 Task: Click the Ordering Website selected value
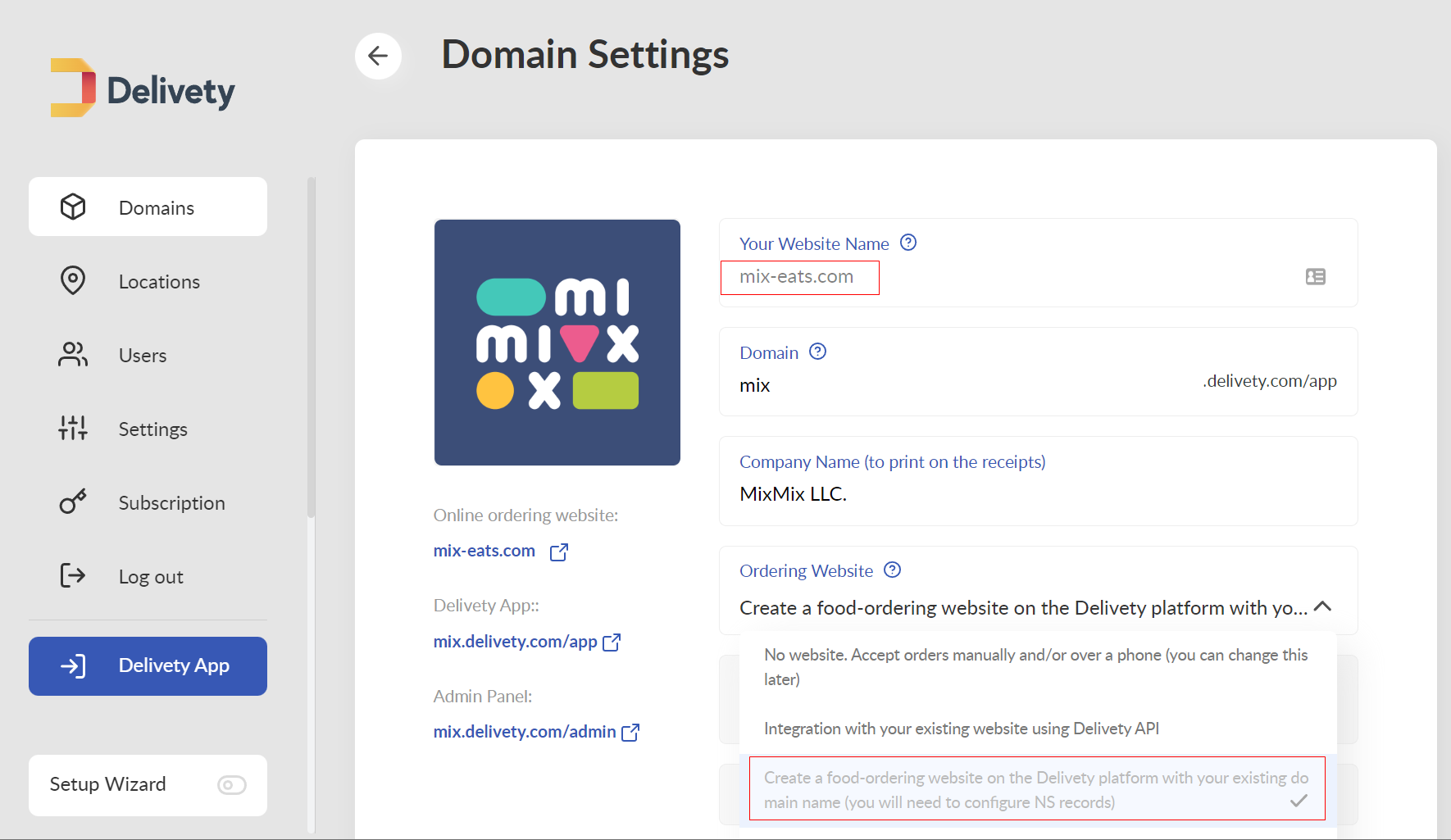pyautogui.click(x=1023, y=608)
